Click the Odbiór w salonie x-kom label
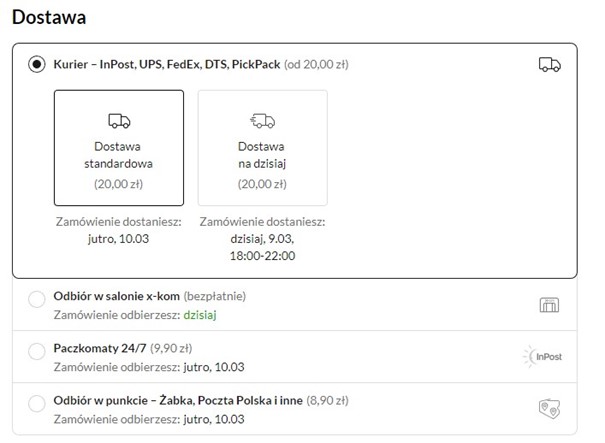 [x=116, y=296]
